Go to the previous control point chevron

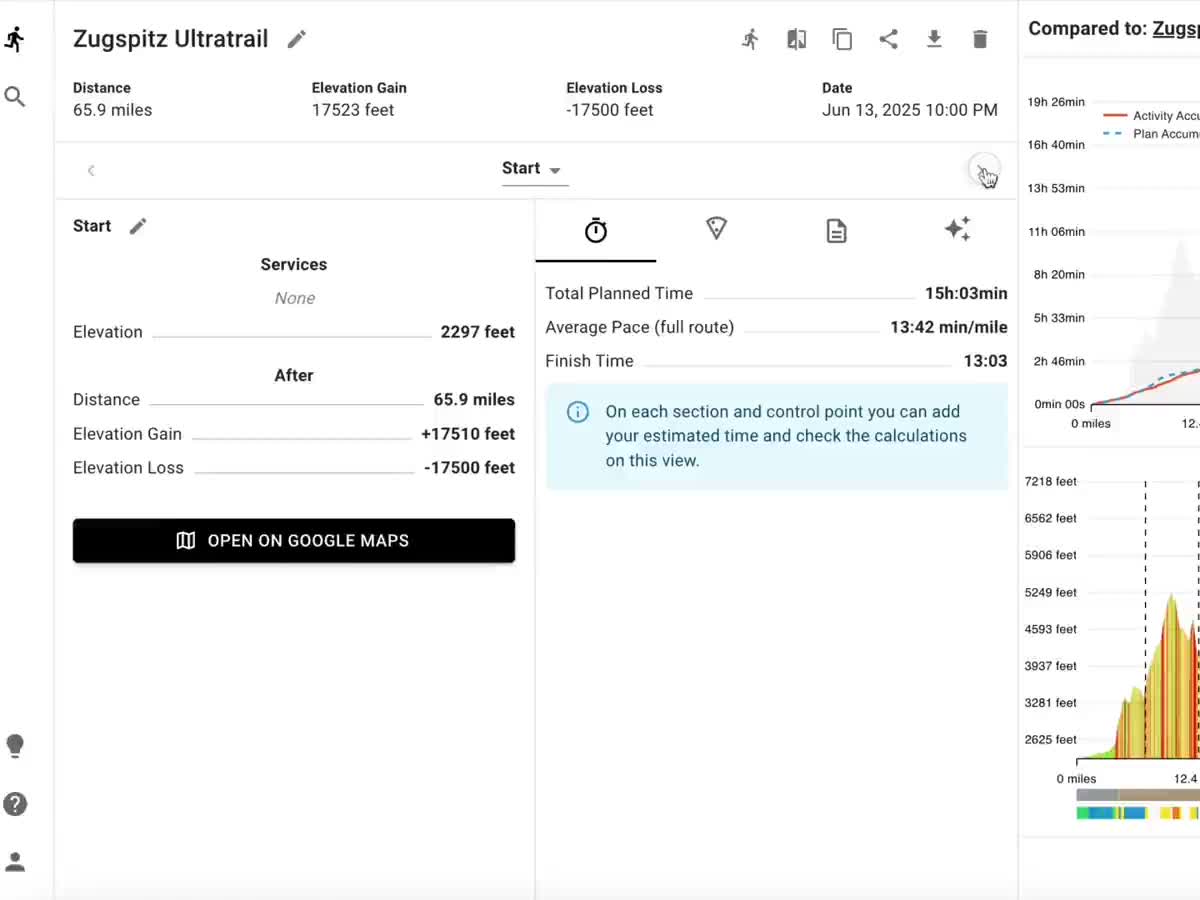(91, 170)
